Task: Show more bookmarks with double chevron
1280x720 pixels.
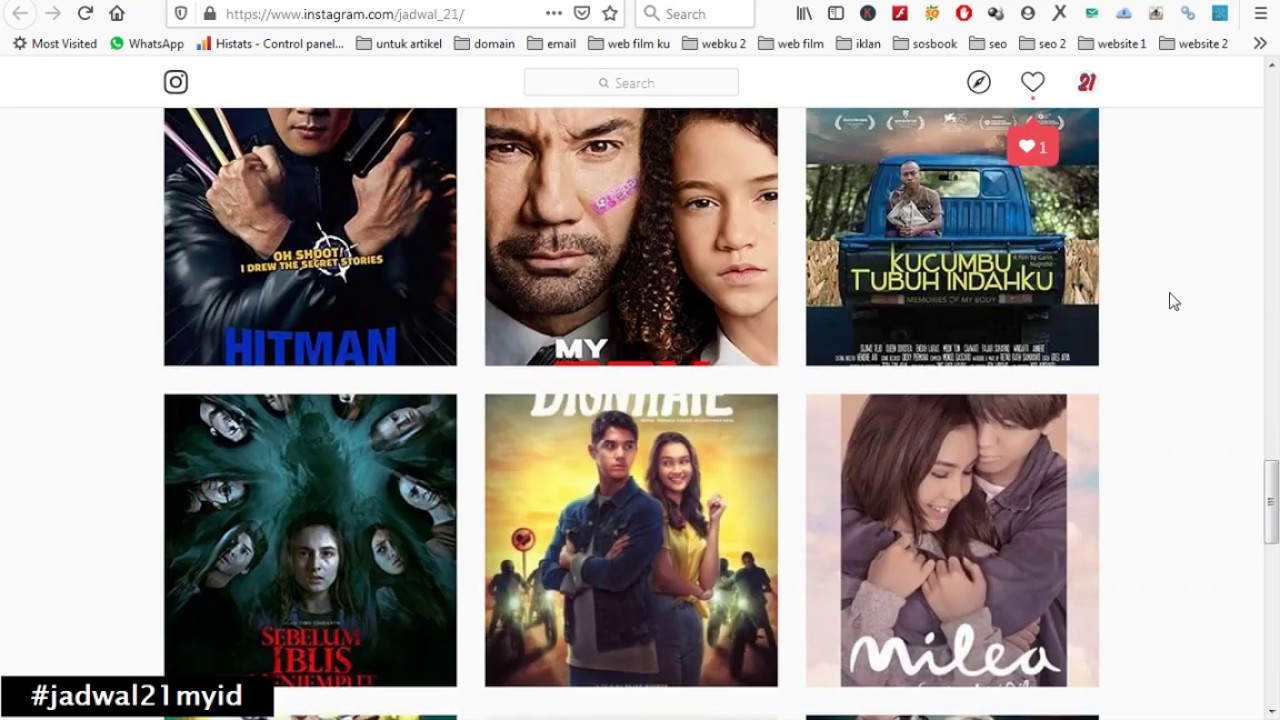Action: 1260,43
